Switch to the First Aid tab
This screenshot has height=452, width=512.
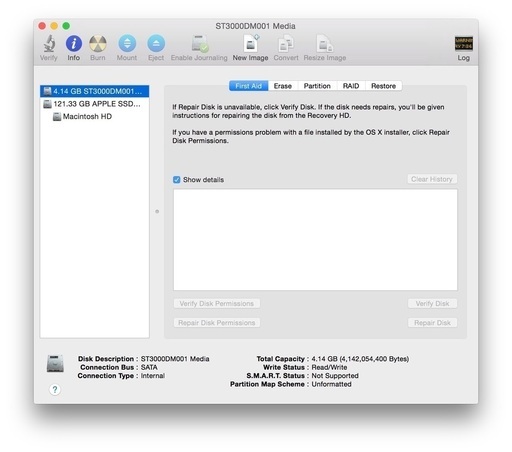[248, 86]
